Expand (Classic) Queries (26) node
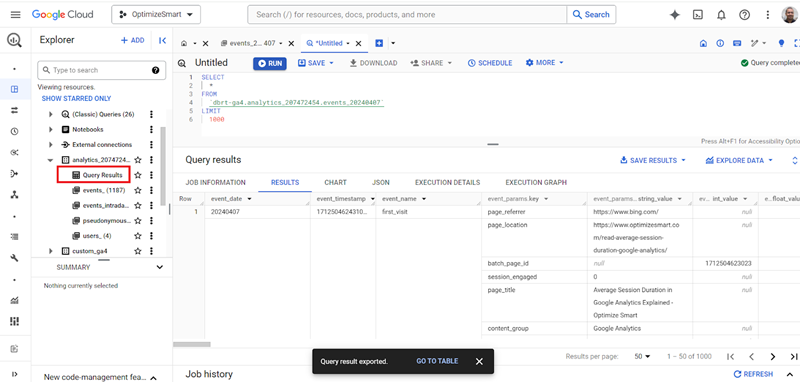800x382 pixels. point(51,114)
